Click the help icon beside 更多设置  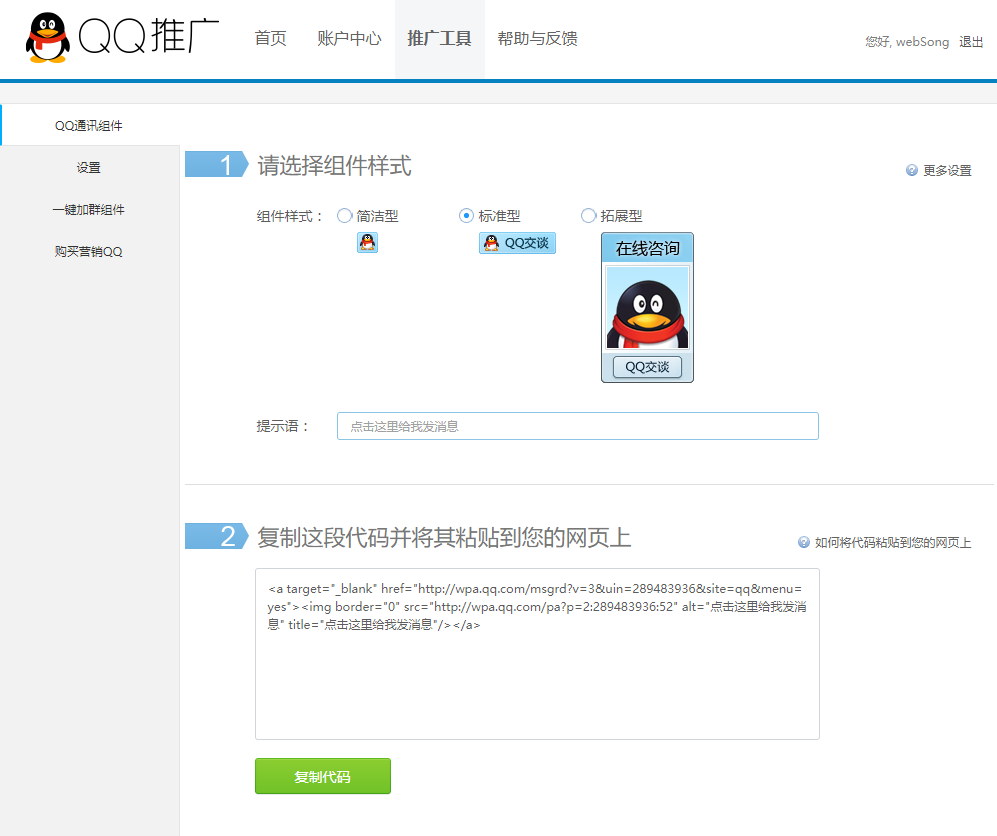[912, 170]
